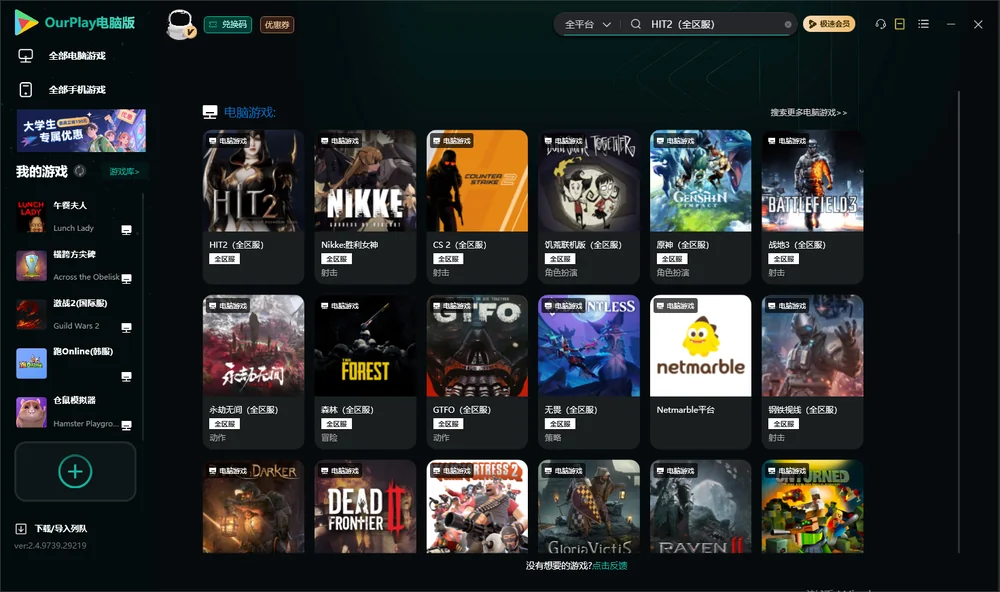Click the 全区服 tag under CS 2
Viewport: 1000px width, 592px height.
pyautogui.click(x=448, y=259)
